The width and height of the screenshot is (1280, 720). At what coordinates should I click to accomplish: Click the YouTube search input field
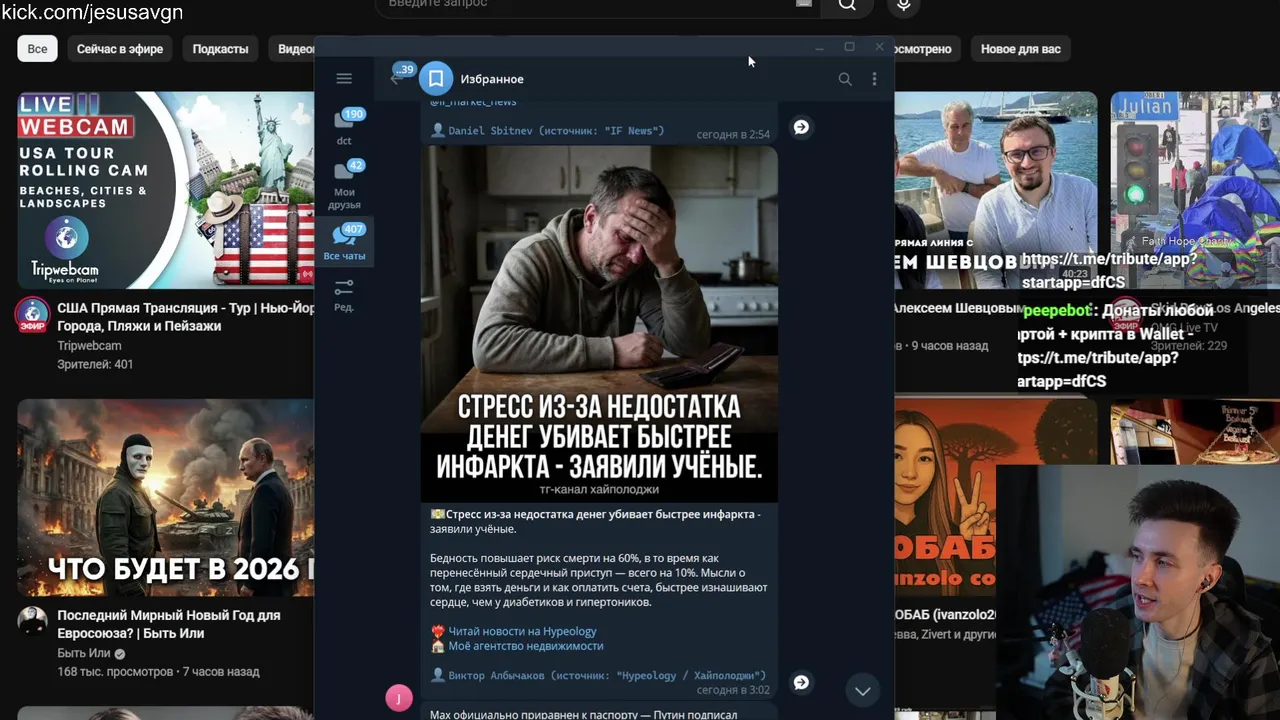(598, 5)
